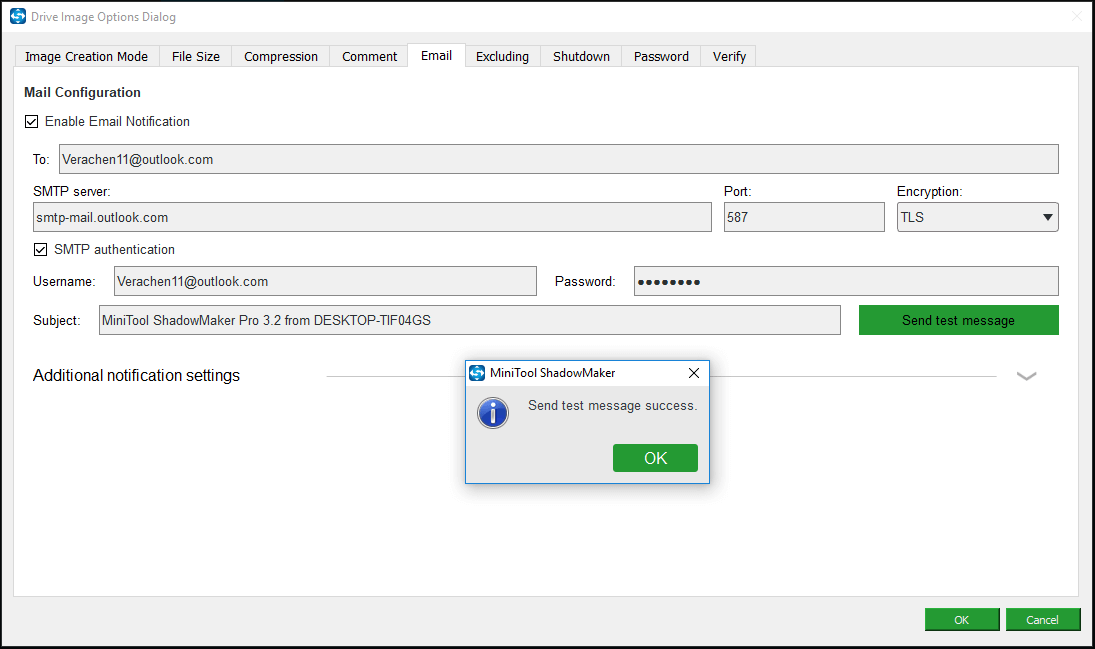Select the Email tab
This screenshot has height=649, width=1095.
pyautogui.click(x=436, y=55)
